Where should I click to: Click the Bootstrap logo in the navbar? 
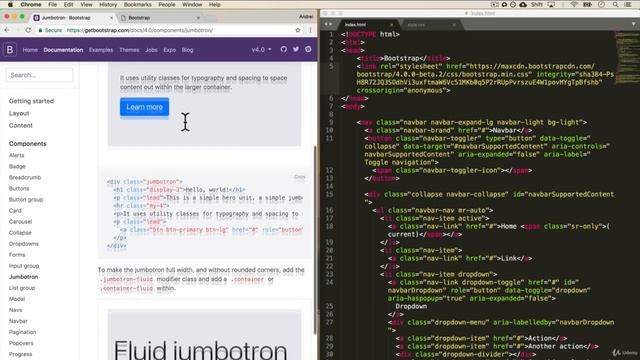click(x=10, y=50)
